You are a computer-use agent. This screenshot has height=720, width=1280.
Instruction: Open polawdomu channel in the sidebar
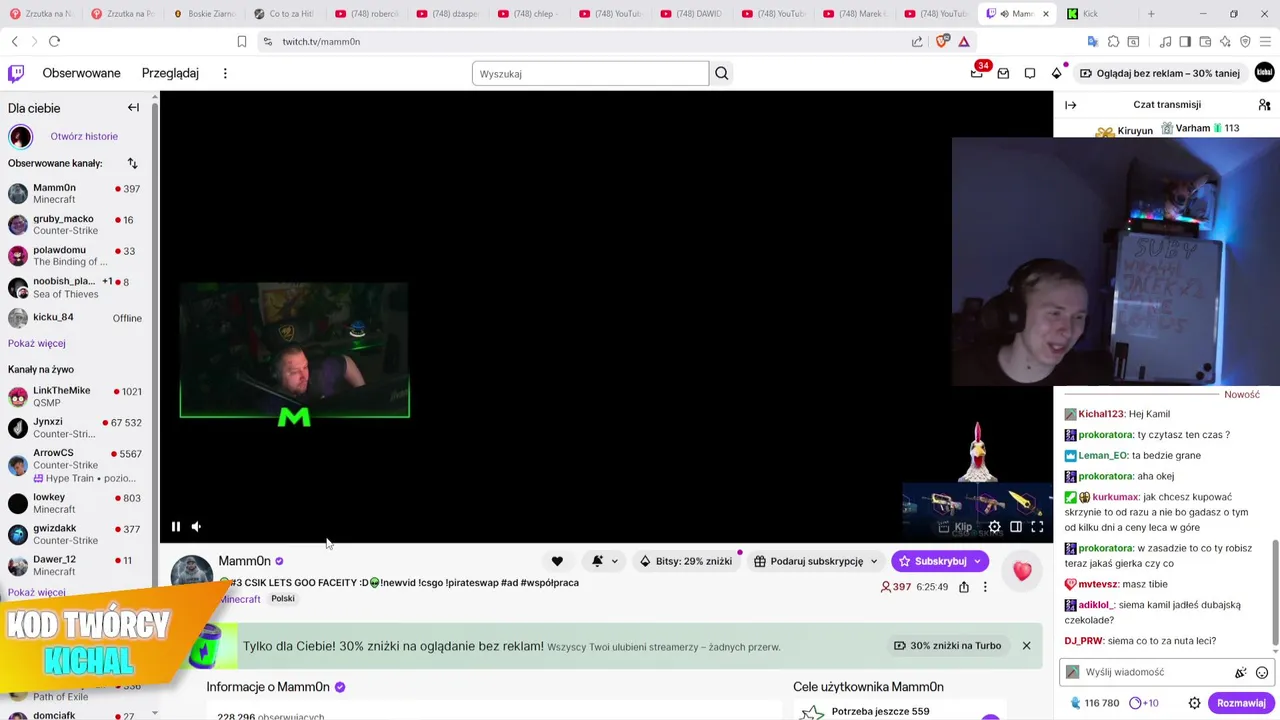click(x=76, y=255)
